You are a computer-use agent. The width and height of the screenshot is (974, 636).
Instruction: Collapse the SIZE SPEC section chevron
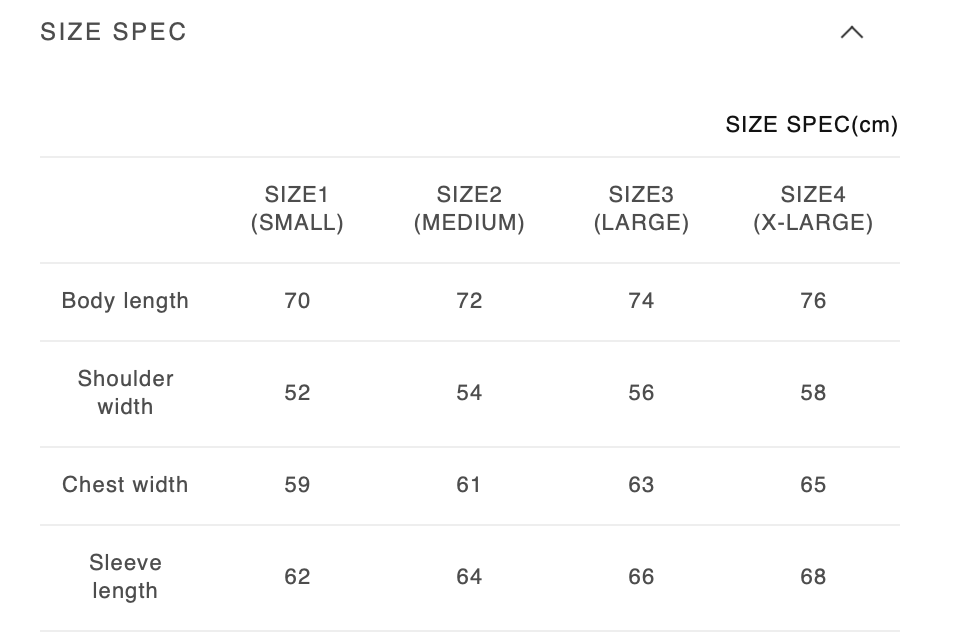coord(852,32)
